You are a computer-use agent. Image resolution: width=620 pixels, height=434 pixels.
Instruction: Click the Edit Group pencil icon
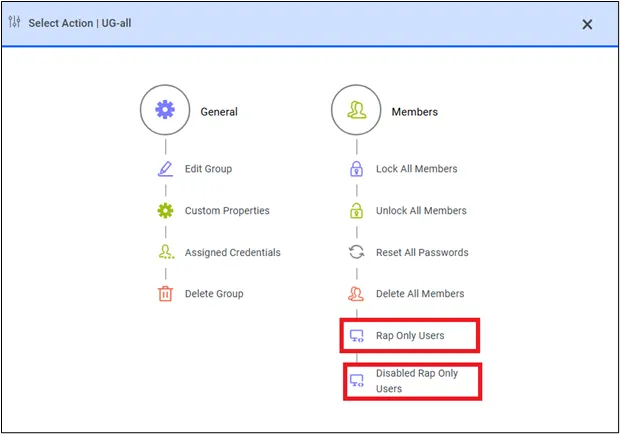[165, 169]
